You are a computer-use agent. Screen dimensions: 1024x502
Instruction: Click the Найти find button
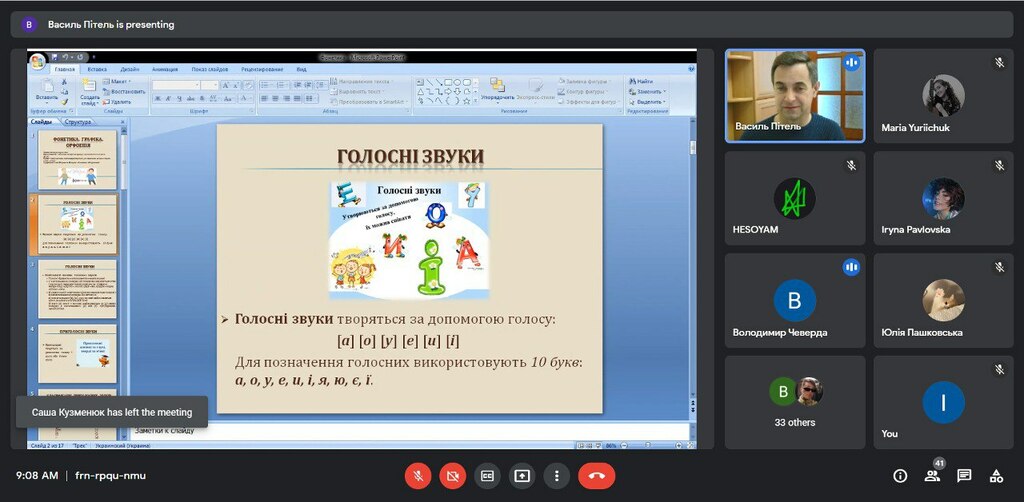[x=641, y=82]
